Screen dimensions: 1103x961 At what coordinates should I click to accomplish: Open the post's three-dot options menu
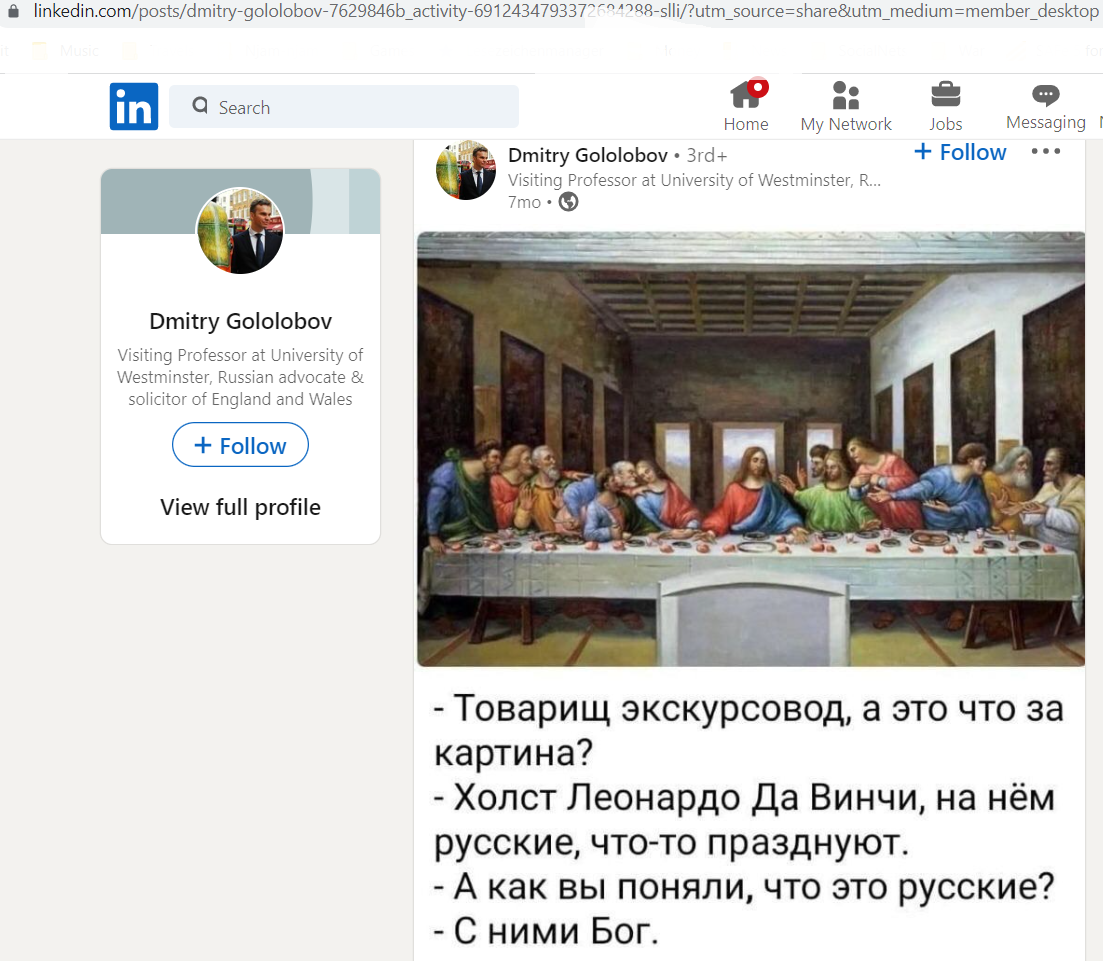point(1046,151)
